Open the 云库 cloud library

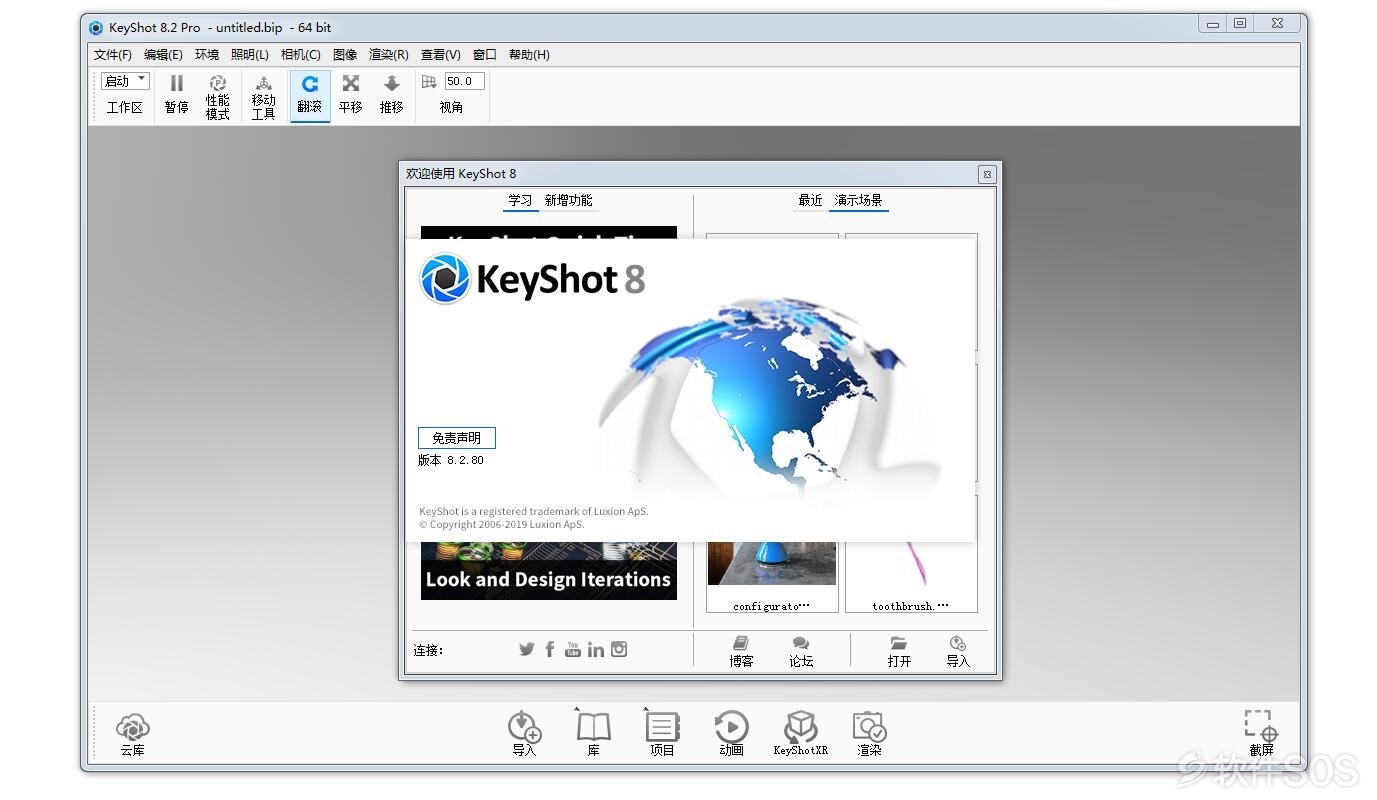point(133,734)
